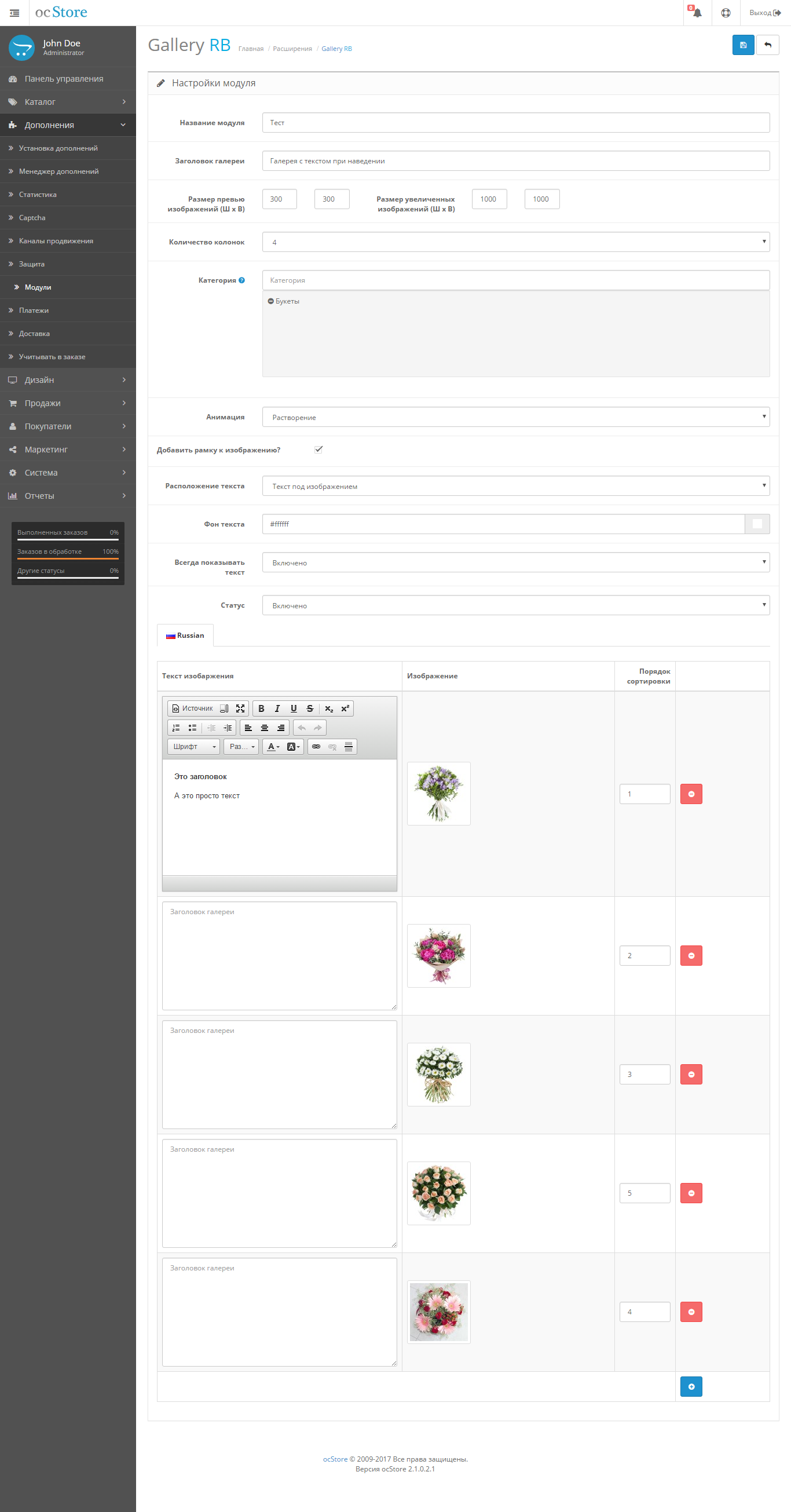Click the Фон текста hex value field
This screenshot has height=1512, width=791.
[x=503, y=524]
